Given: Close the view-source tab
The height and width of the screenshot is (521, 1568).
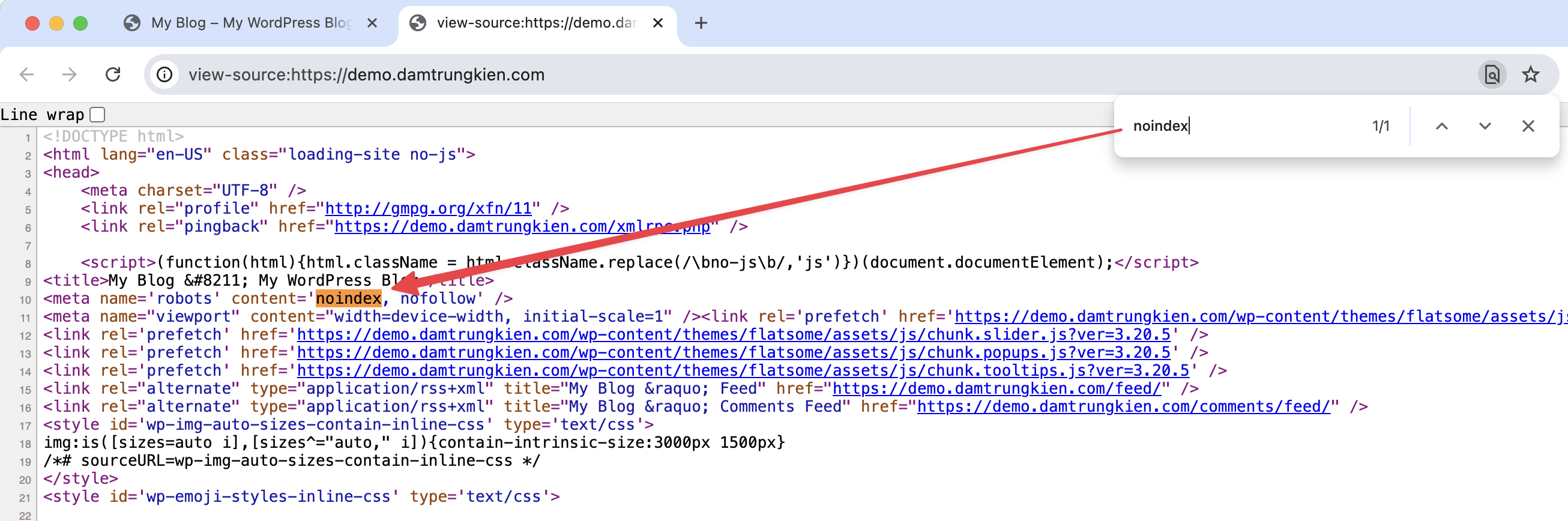Looking at the screenshot, I should pyautogui.click(x=657, y=23).
